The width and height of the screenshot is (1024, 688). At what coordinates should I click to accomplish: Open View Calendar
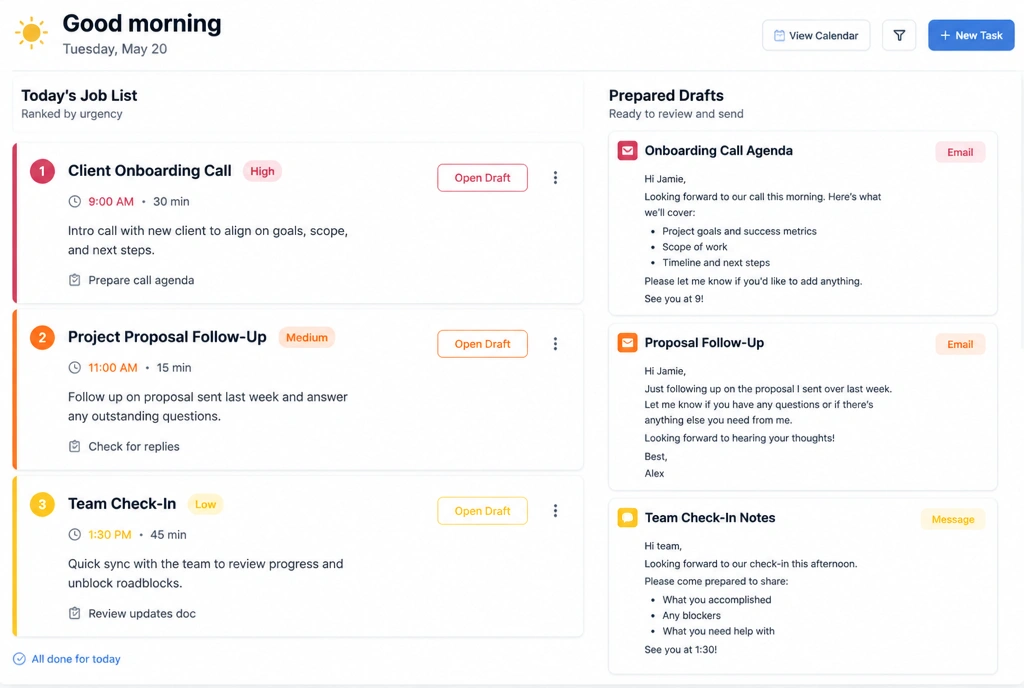(816, 35)
